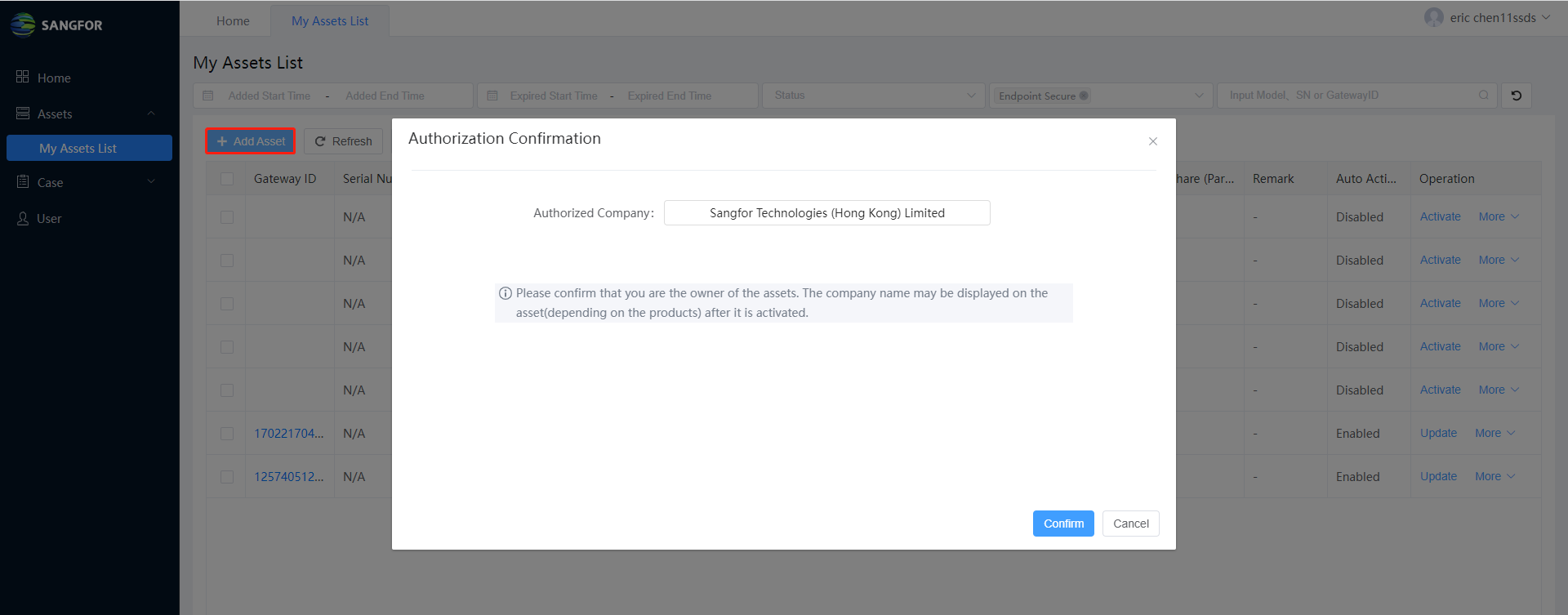Image resolution: width=1568 pixels, height=615 pixels.
Task: Check the box for gateway 125740512 row
Action: [x=227, y=477]
